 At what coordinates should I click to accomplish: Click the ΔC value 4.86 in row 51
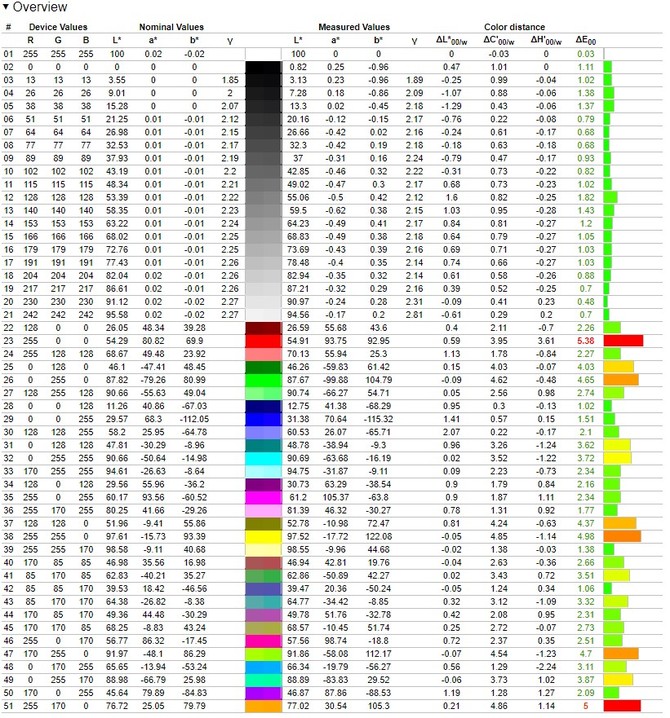point(499,707)
